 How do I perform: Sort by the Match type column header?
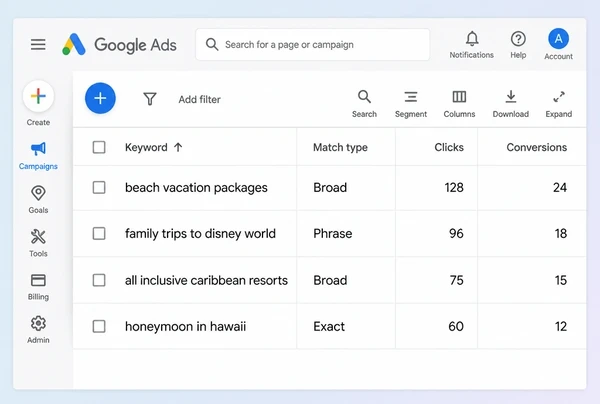pos(340,147)
